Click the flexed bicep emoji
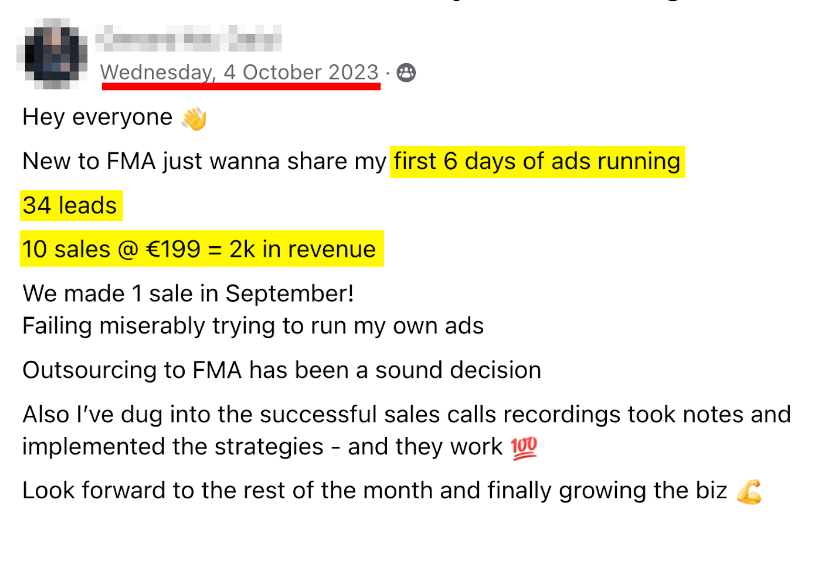This screenshot has width=834, height=562. (749, 492)
